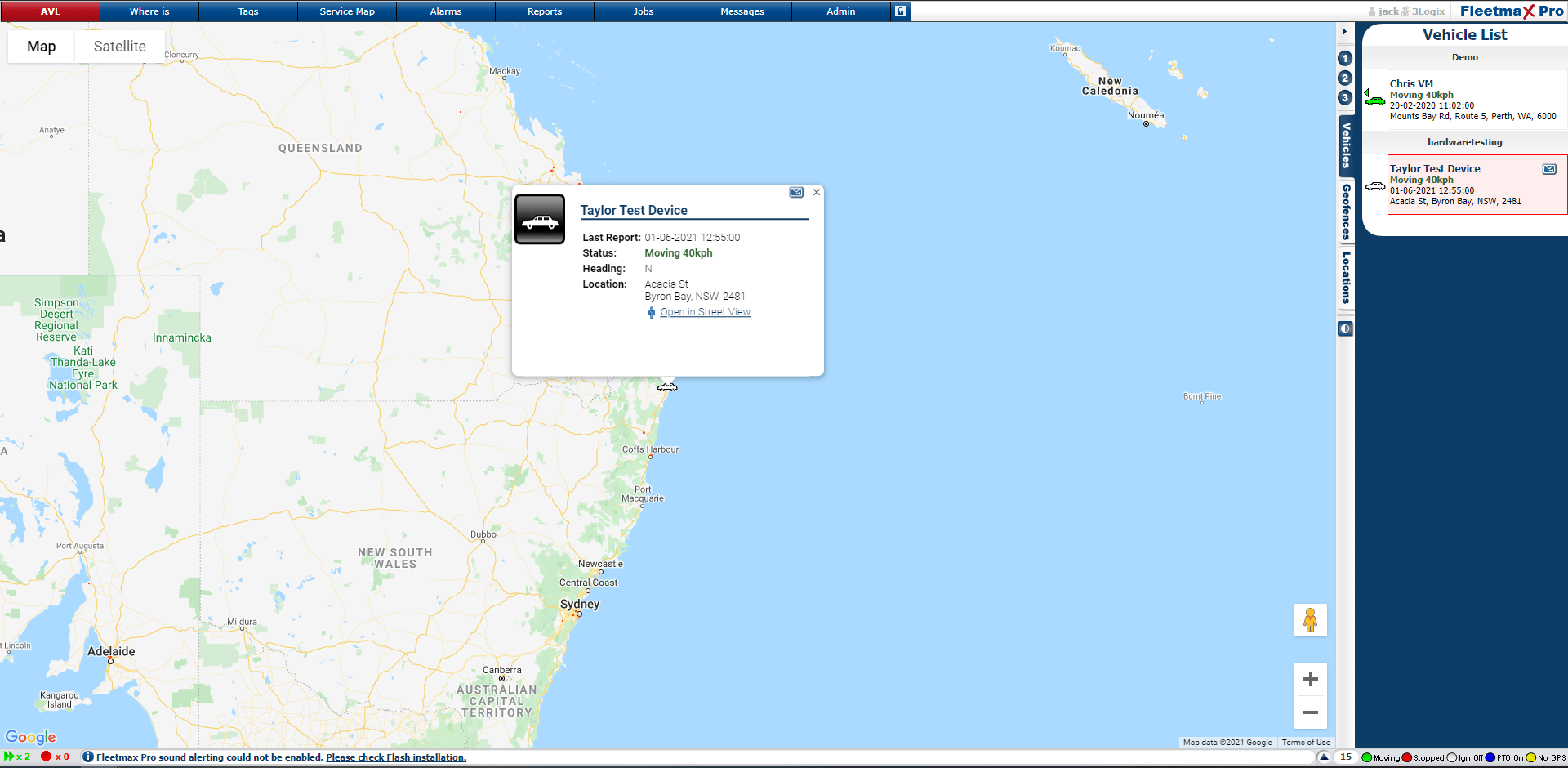Image resolution: width=1568 pixels, height=768 pixels.
Task: Click the Demo group header
Action: [x=1465, y=57]
